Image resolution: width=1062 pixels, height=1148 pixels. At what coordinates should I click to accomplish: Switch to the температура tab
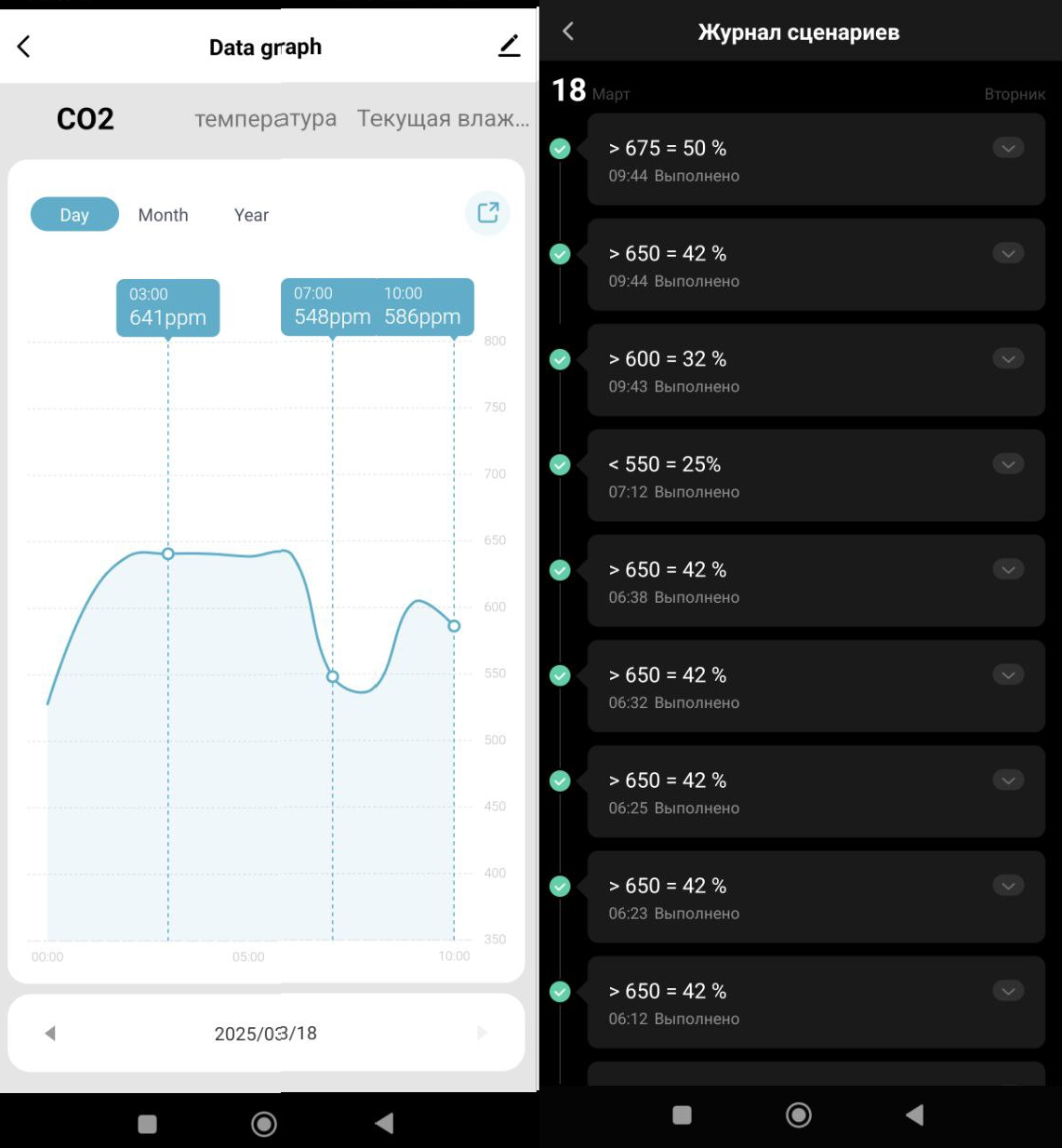click(x=265, y=119)
